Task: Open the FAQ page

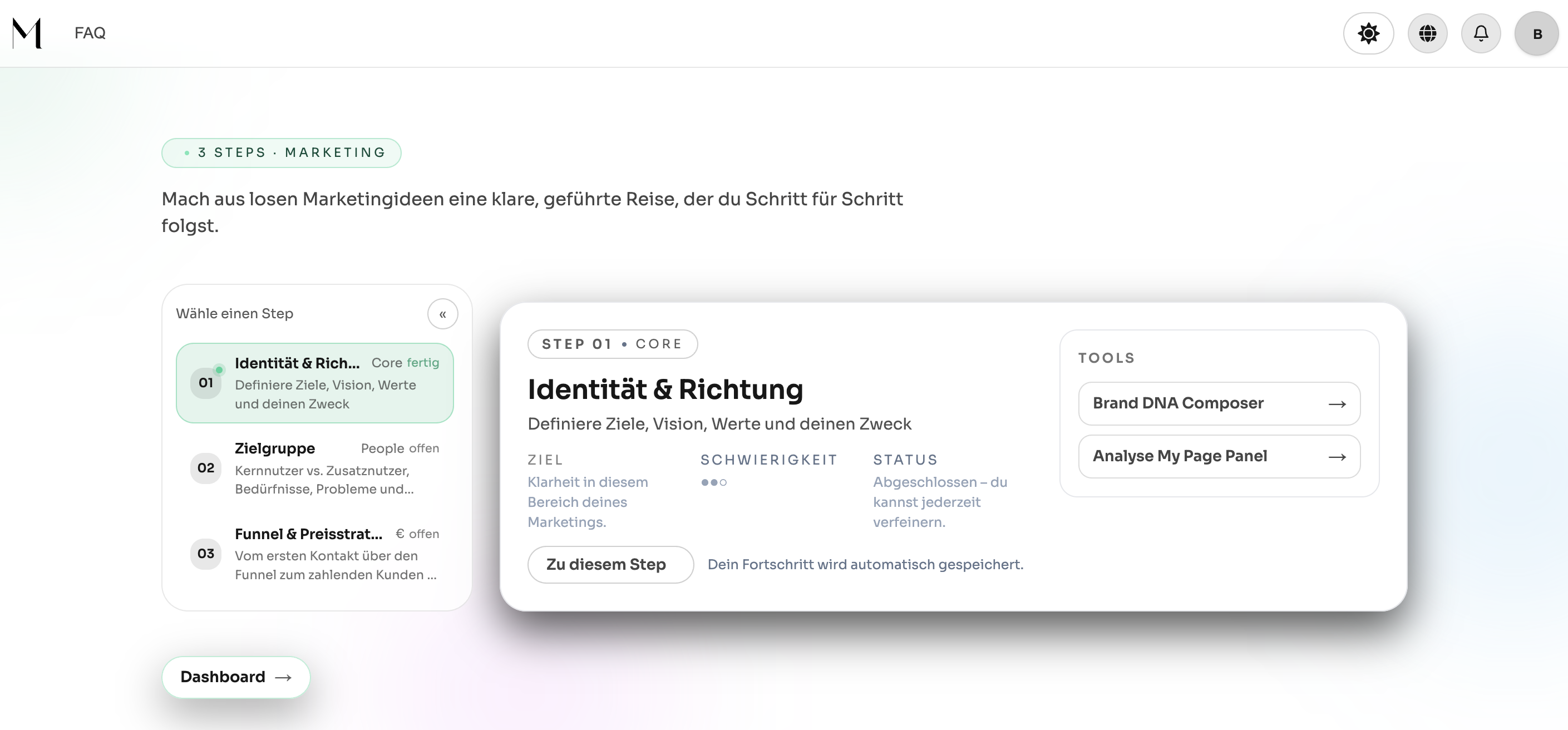Action: (90, 33)
